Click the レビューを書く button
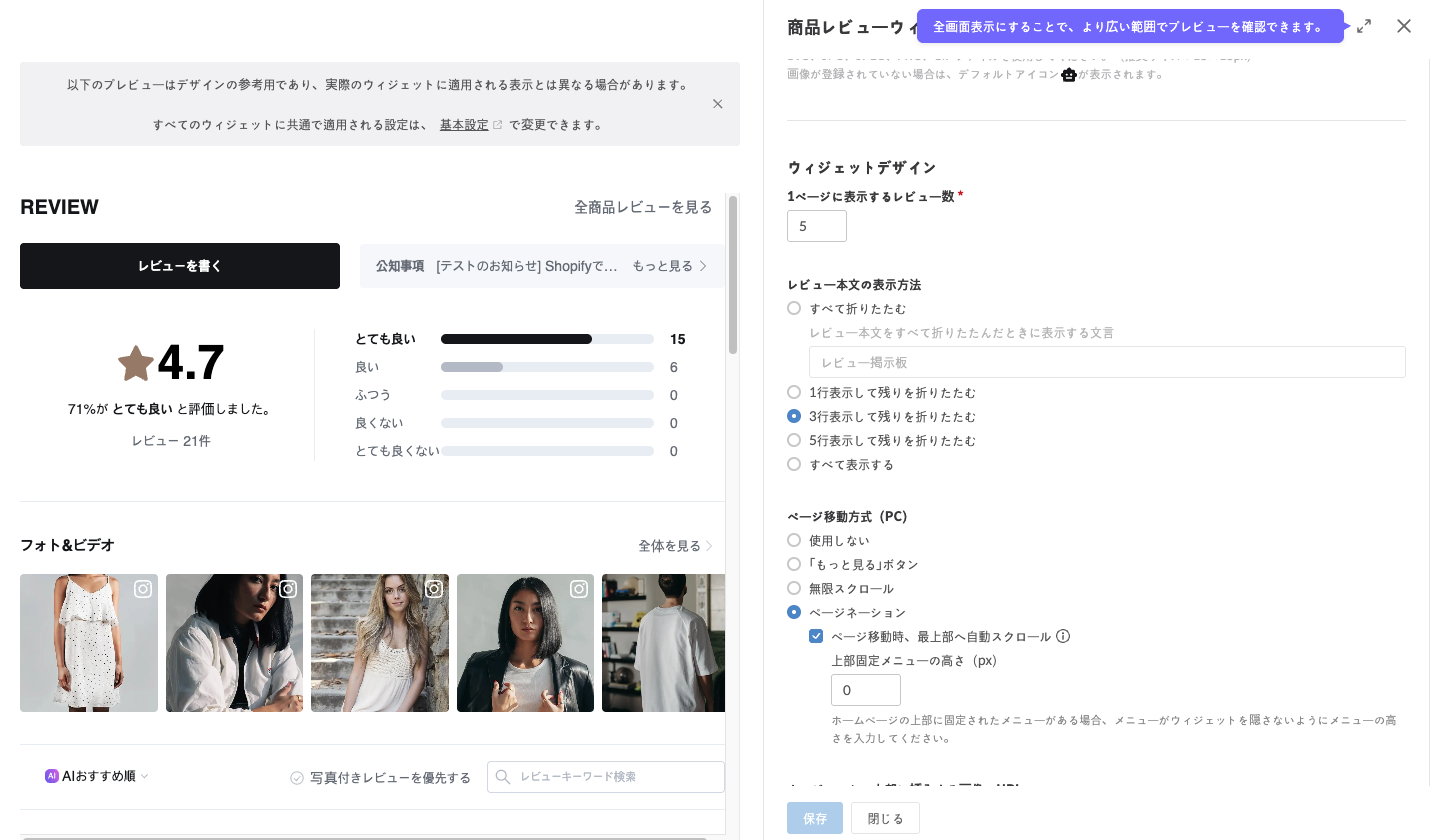 [x=180, y=266]
